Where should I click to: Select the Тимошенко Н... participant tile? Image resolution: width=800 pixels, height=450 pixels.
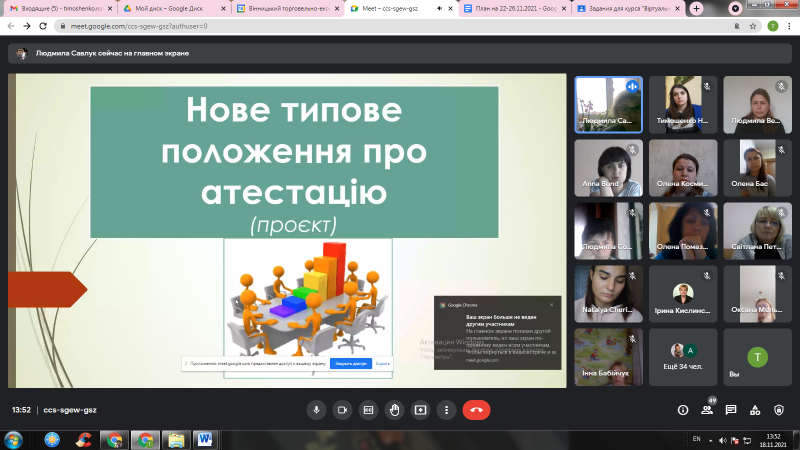683,105
